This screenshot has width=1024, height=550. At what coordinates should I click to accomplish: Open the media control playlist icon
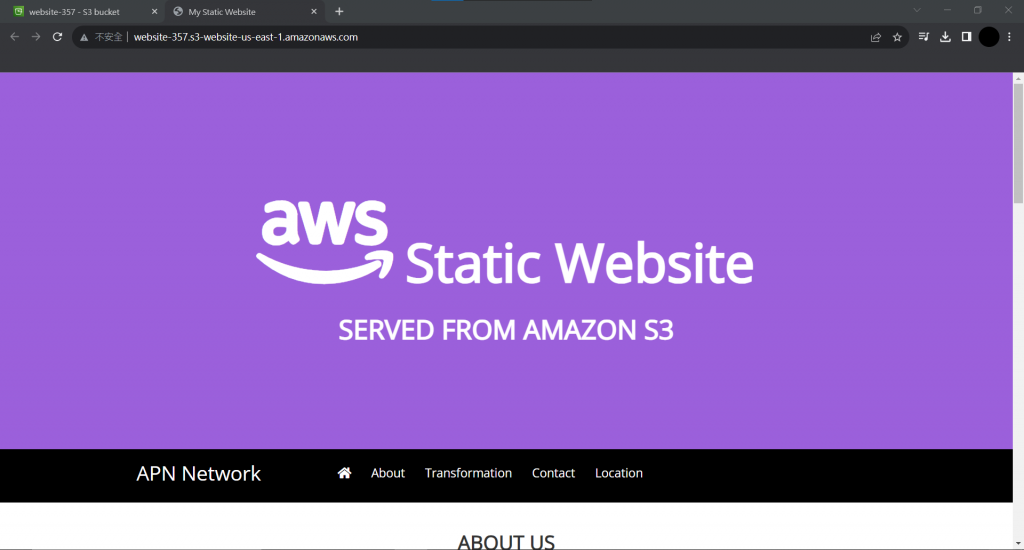tap(923, 37)
